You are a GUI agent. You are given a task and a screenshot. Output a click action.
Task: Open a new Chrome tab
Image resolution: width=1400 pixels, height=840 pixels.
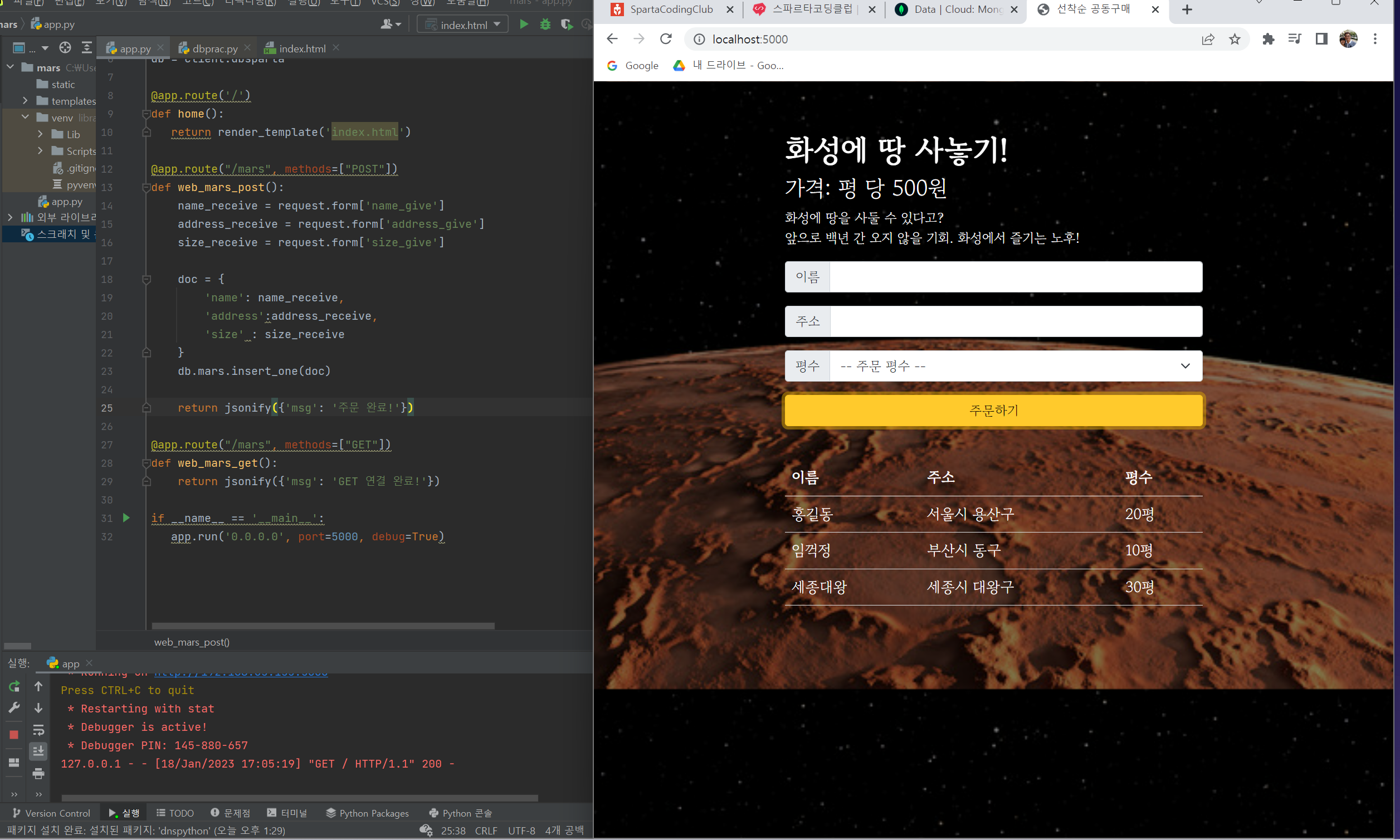1187,9
